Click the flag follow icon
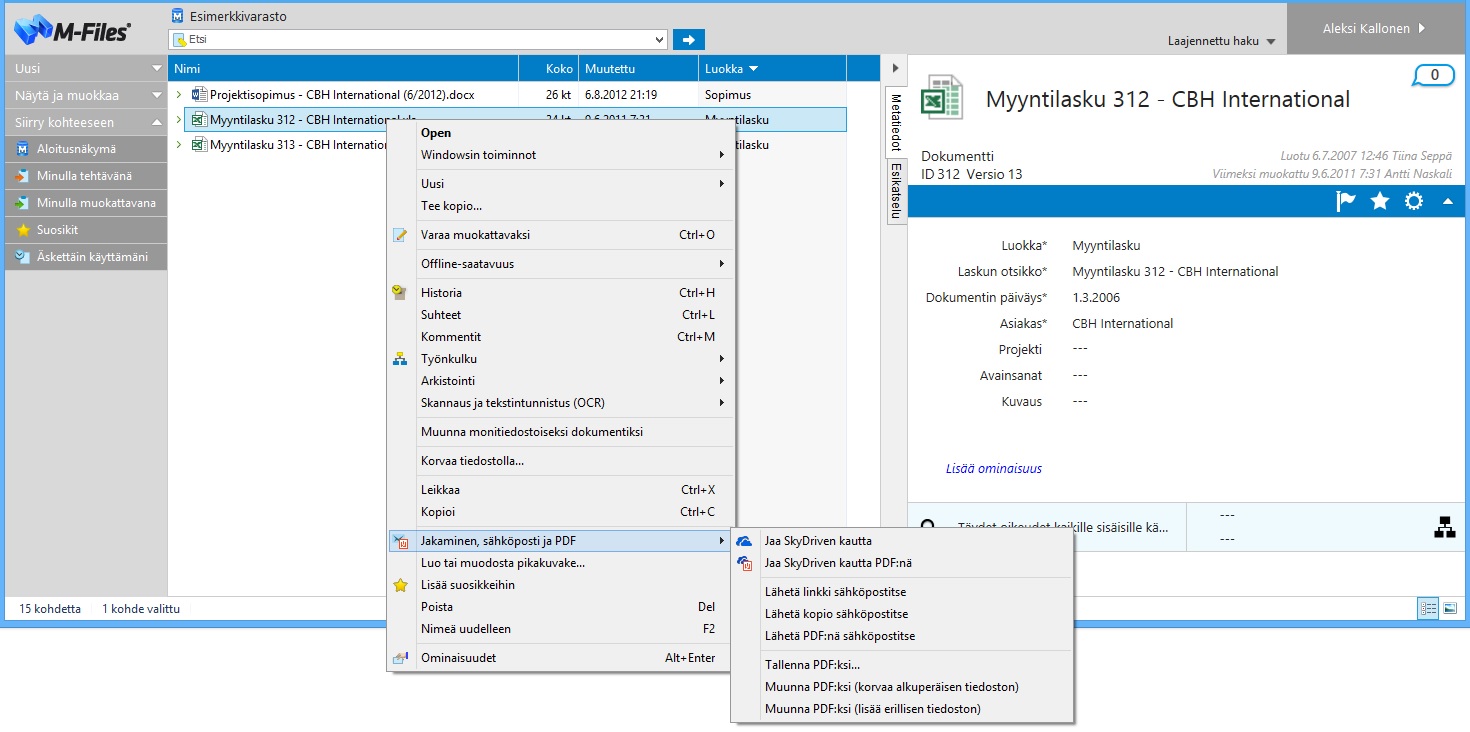This screenshot has width=1470, height=732. pos(1346,201)
